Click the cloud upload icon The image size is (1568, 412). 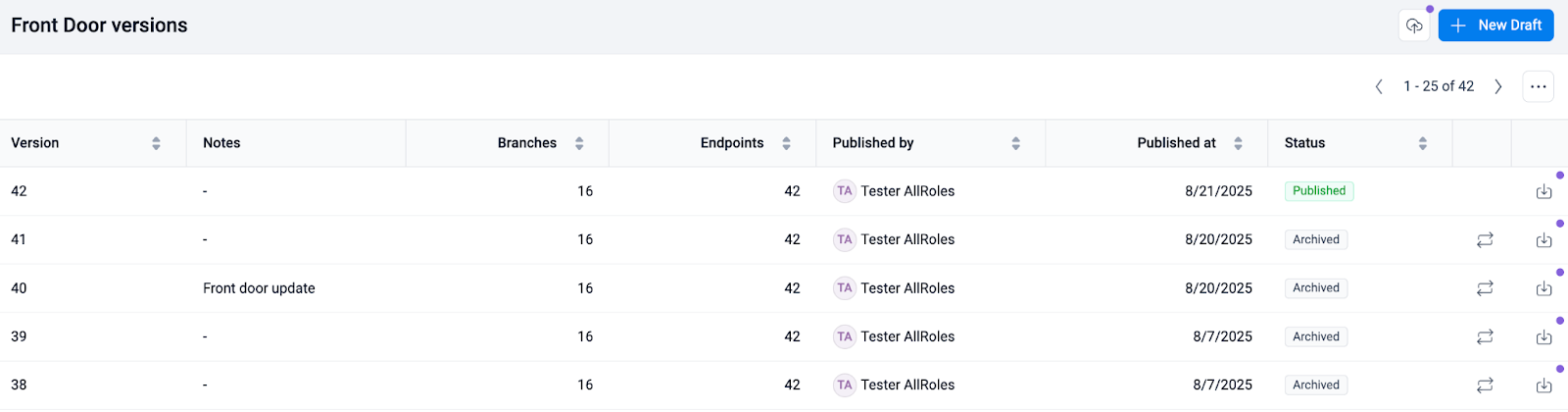coord(1413,26)
